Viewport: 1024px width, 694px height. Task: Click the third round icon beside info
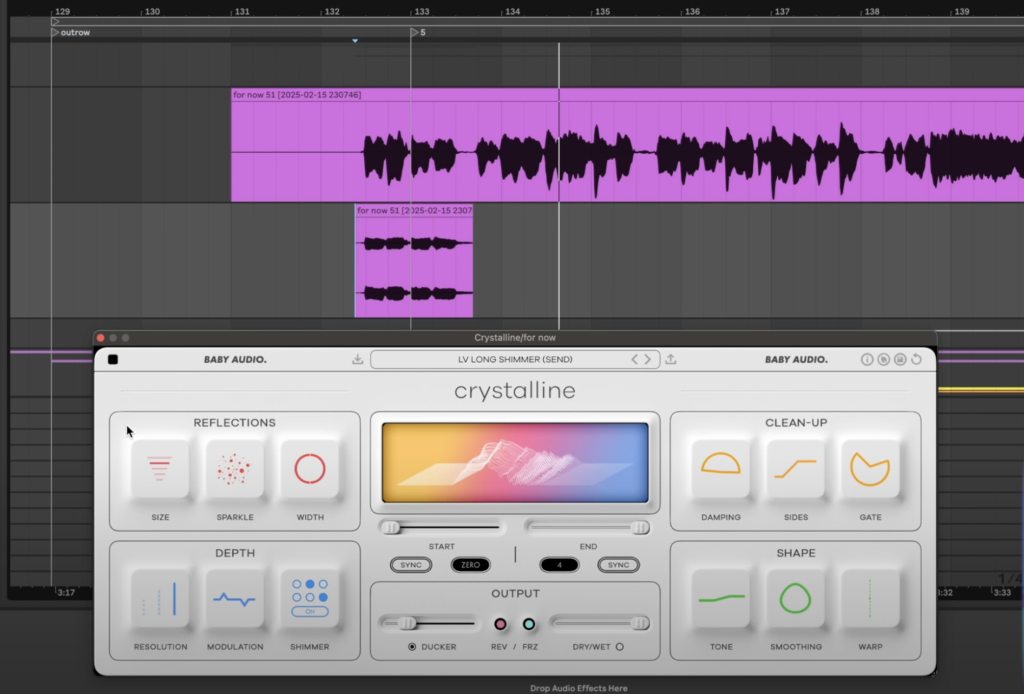(x=900, y=360)
